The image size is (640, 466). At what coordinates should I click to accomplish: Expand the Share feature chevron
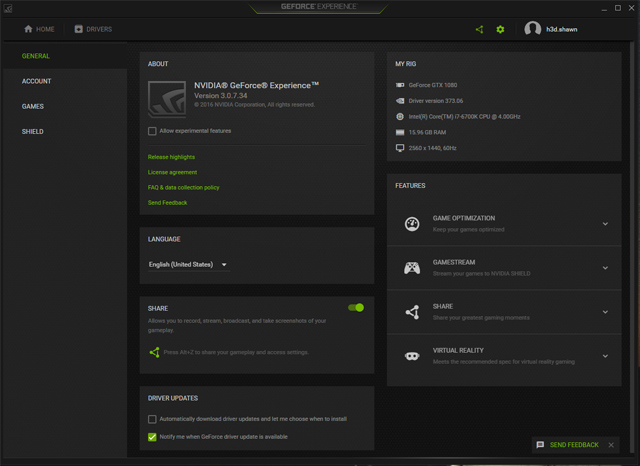coord(605,312)
